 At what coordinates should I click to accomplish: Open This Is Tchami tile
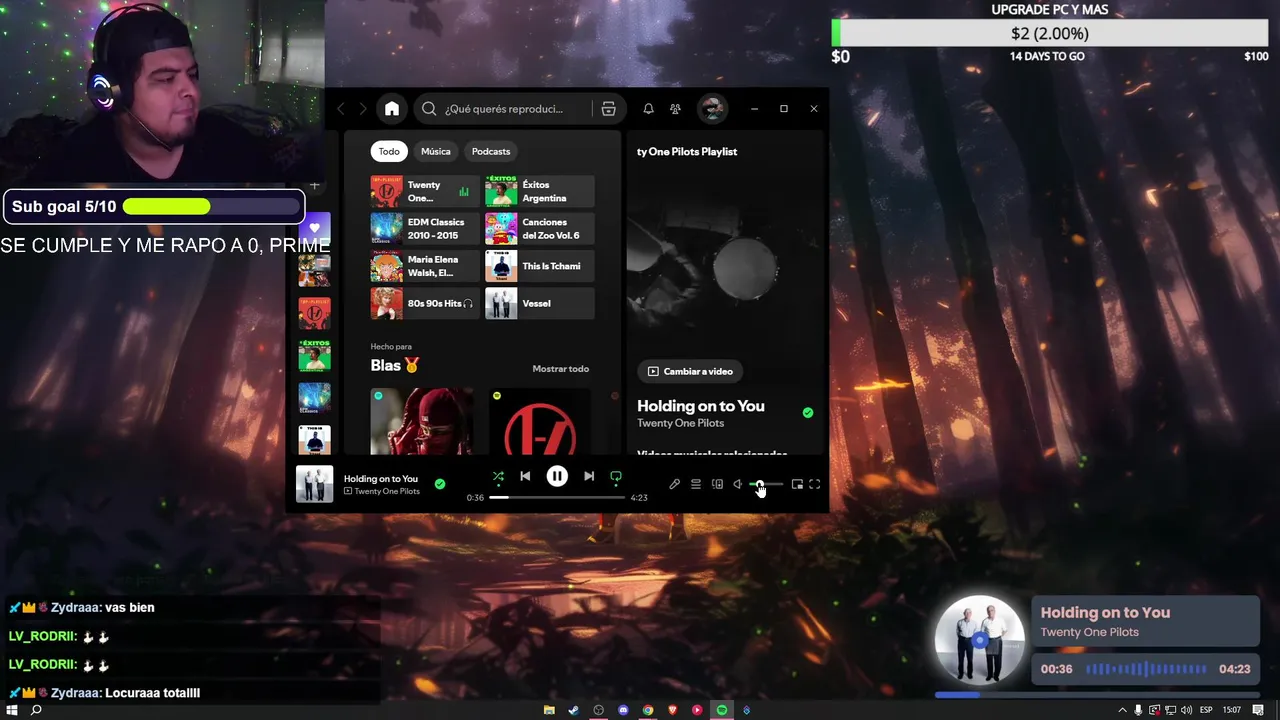540,266
